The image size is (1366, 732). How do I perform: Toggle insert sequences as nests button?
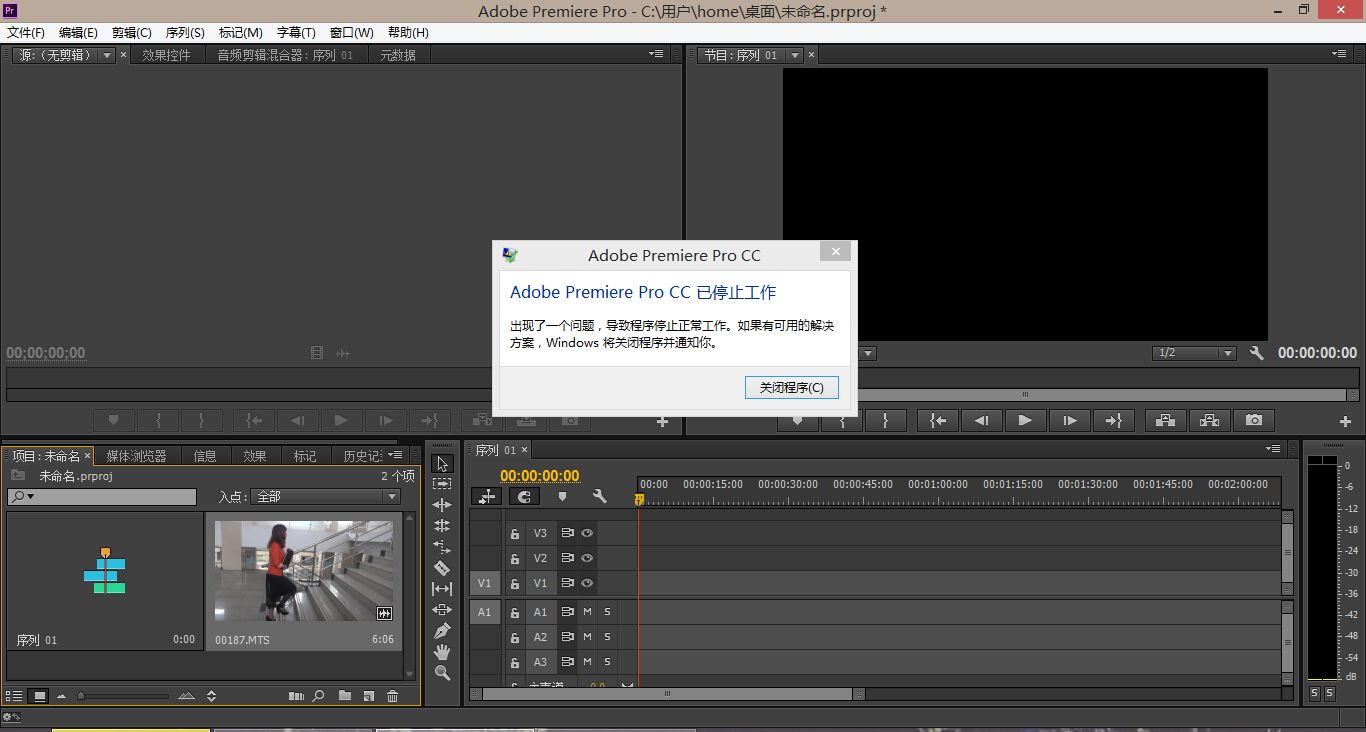point(487,496)
